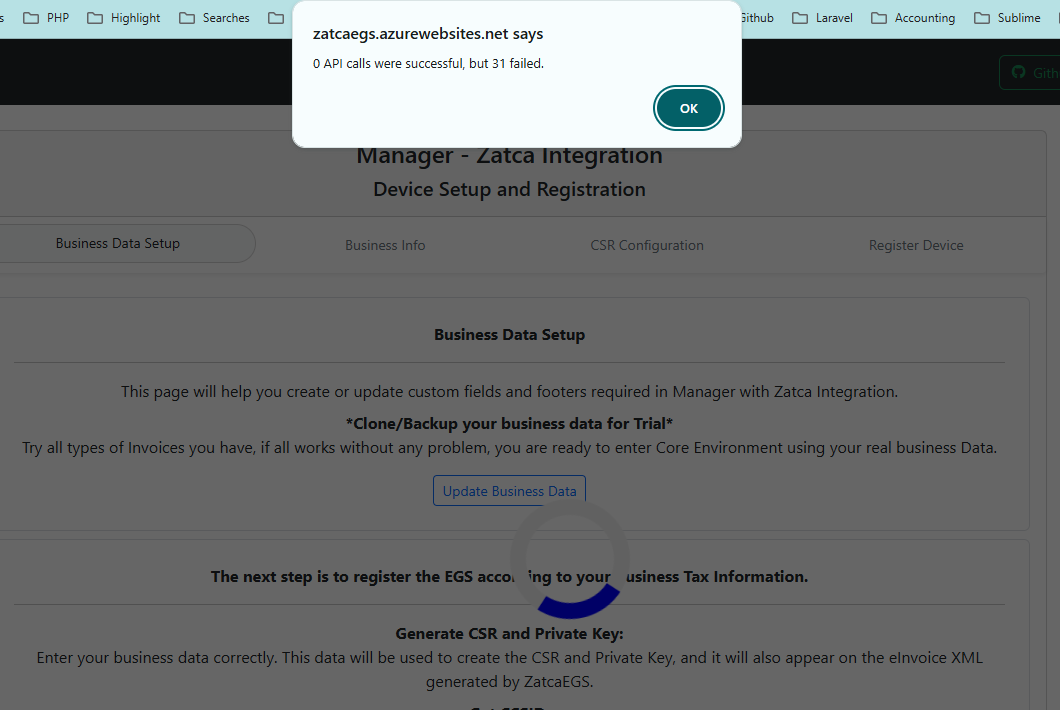Click OK in the alert dialog
This screenshot has height=710, width=1060.
[688, 108]
